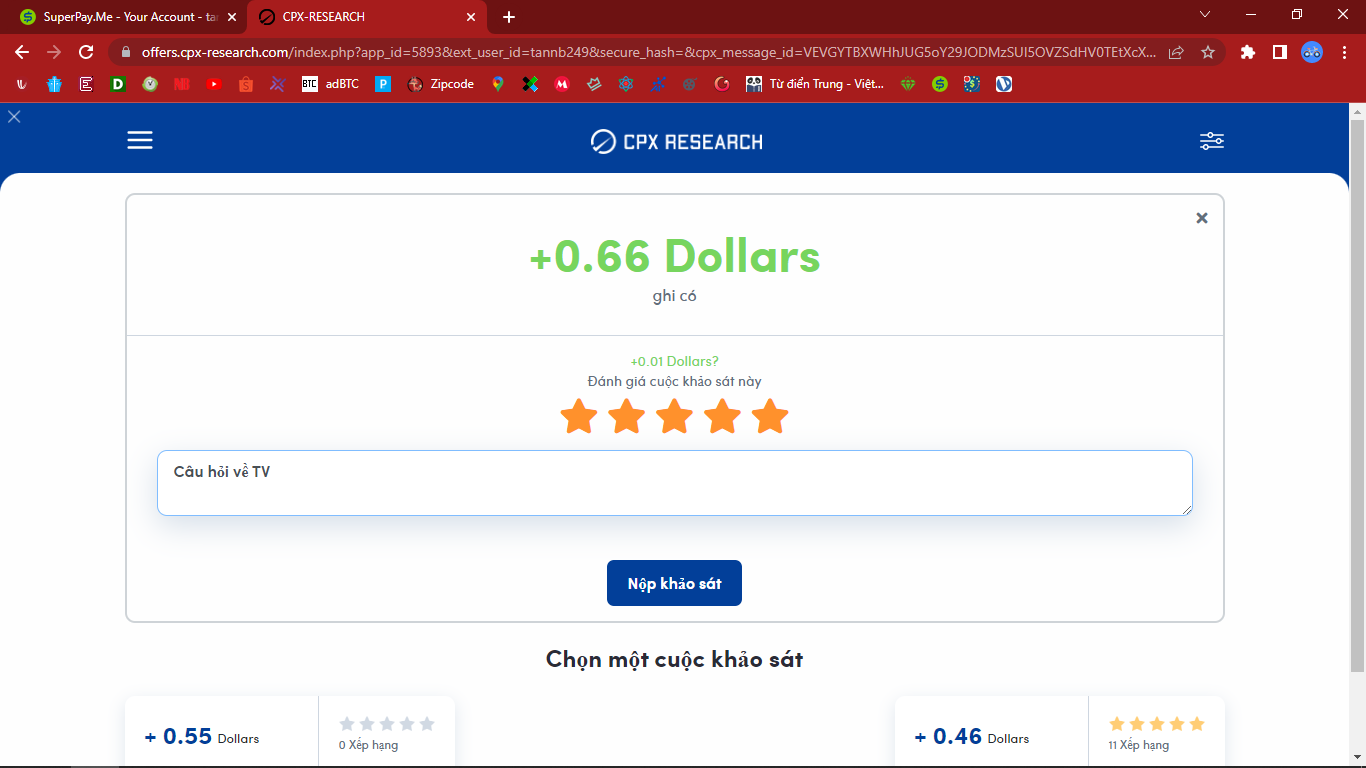This screenshot has width=1366, height=768.
Task: Open the Chrome three-dot menu
Action: coord(1343,52)
